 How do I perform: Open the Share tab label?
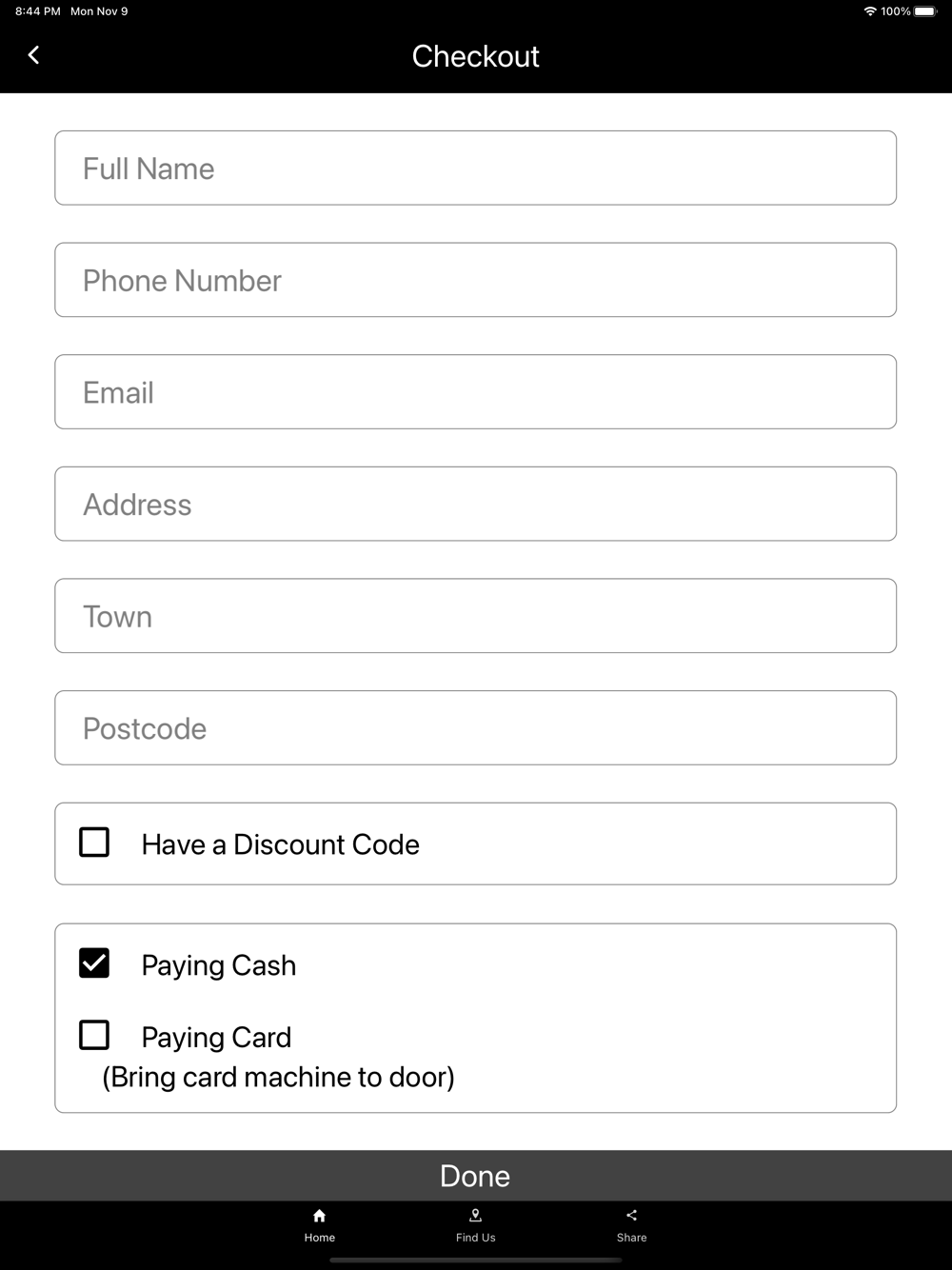(631, 1238)
